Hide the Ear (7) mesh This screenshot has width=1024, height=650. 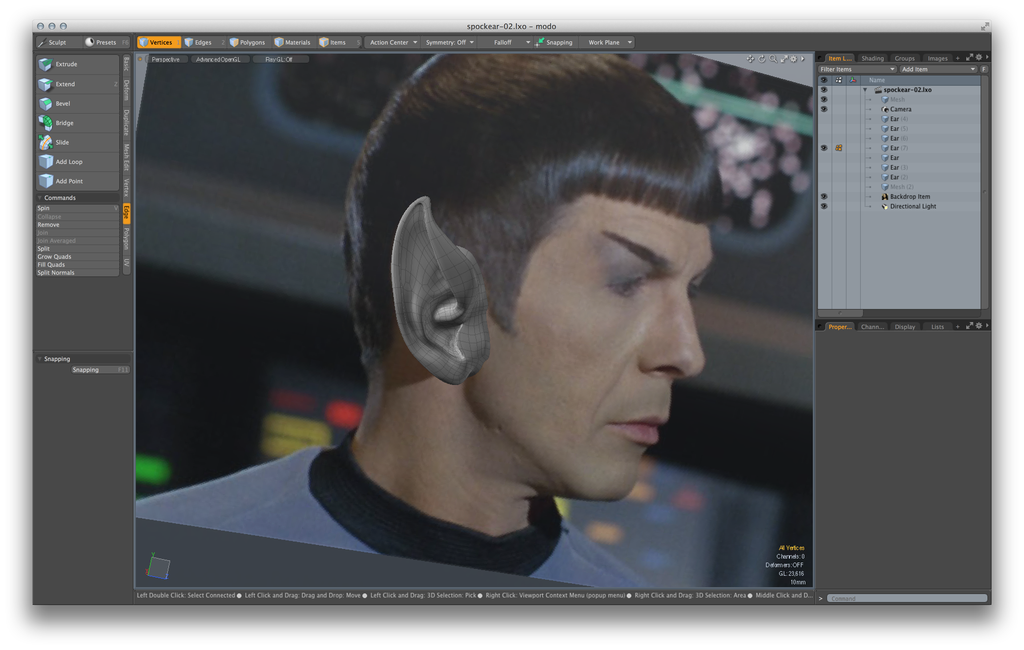coord(824,148)
